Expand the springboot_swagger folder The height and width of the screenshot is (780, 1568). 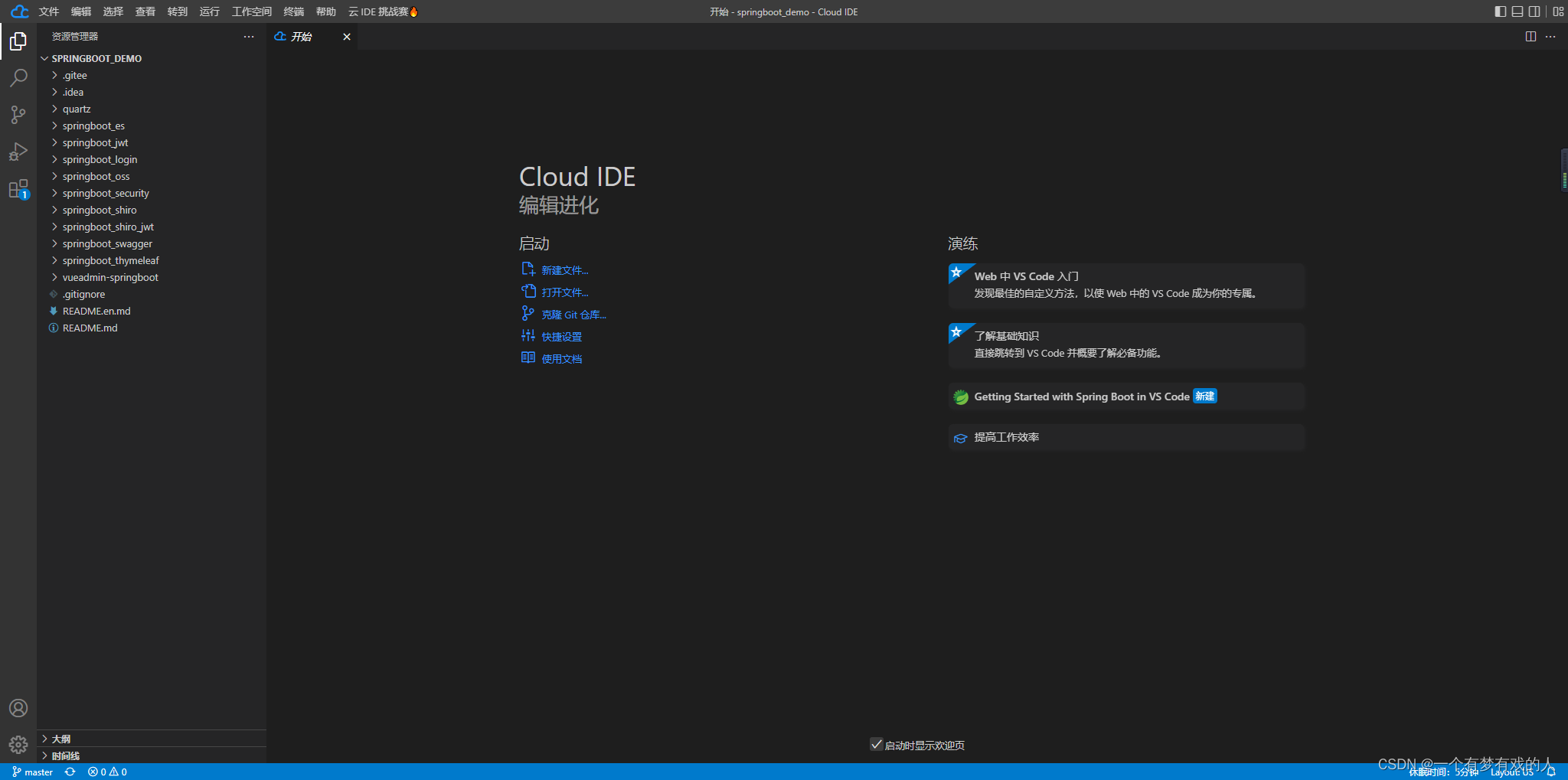point(152,243)
